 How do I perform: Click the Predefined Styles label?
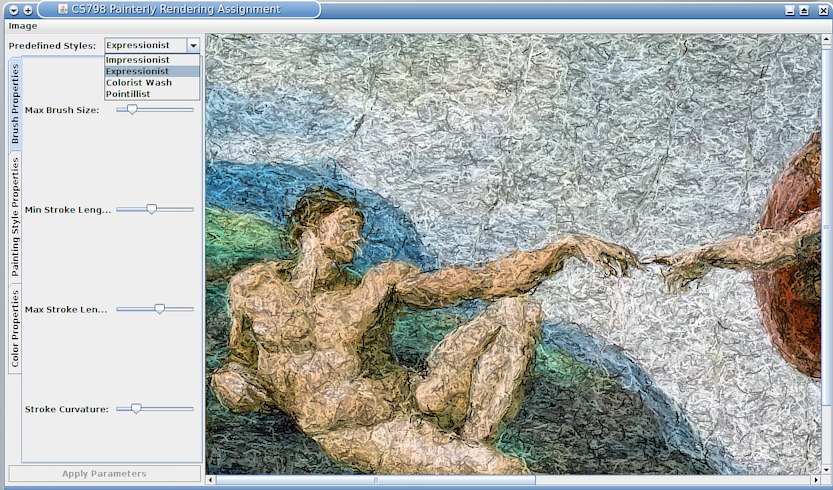[53, 46]
